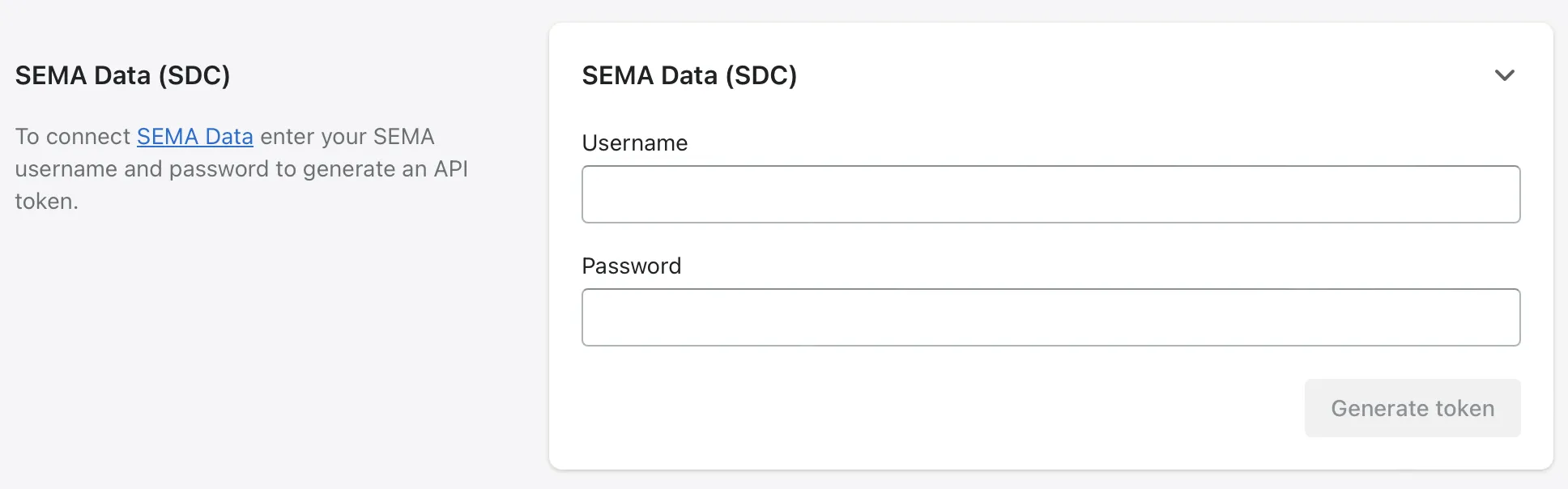Place cursor in the empty Password box
The height and width of the screenshot is (489, 1568).
click(x=1050, y=317)
